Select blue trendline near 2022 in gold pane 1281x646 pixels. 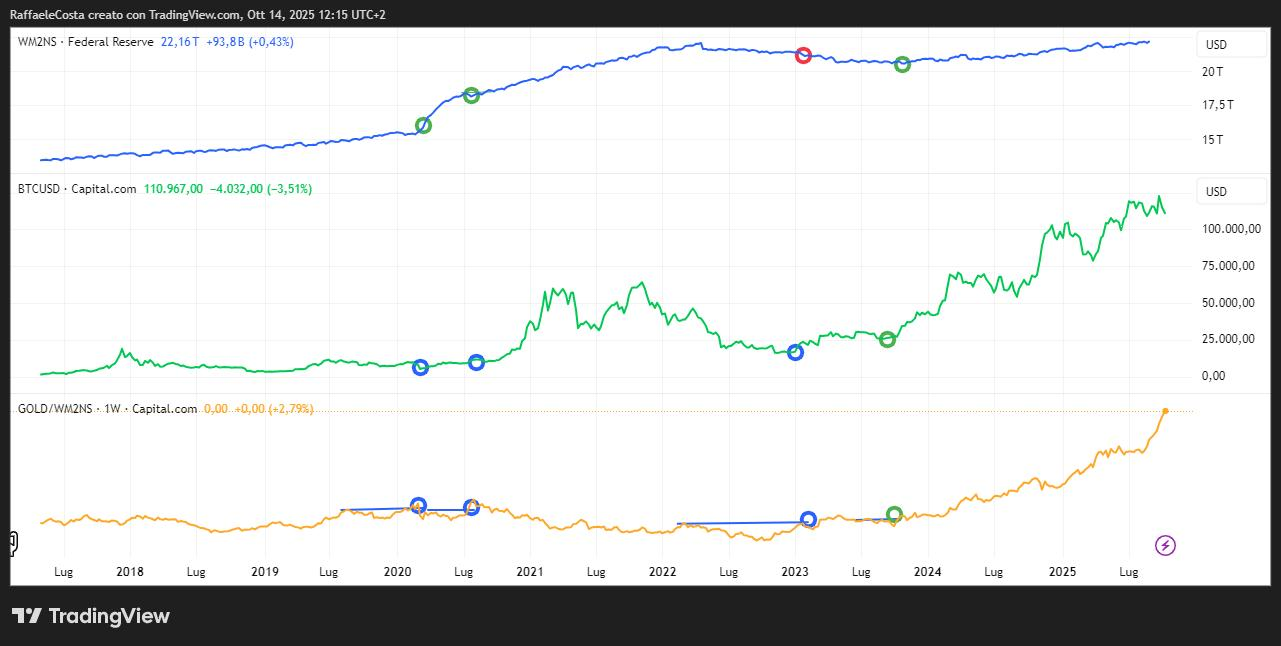point(740,522)
